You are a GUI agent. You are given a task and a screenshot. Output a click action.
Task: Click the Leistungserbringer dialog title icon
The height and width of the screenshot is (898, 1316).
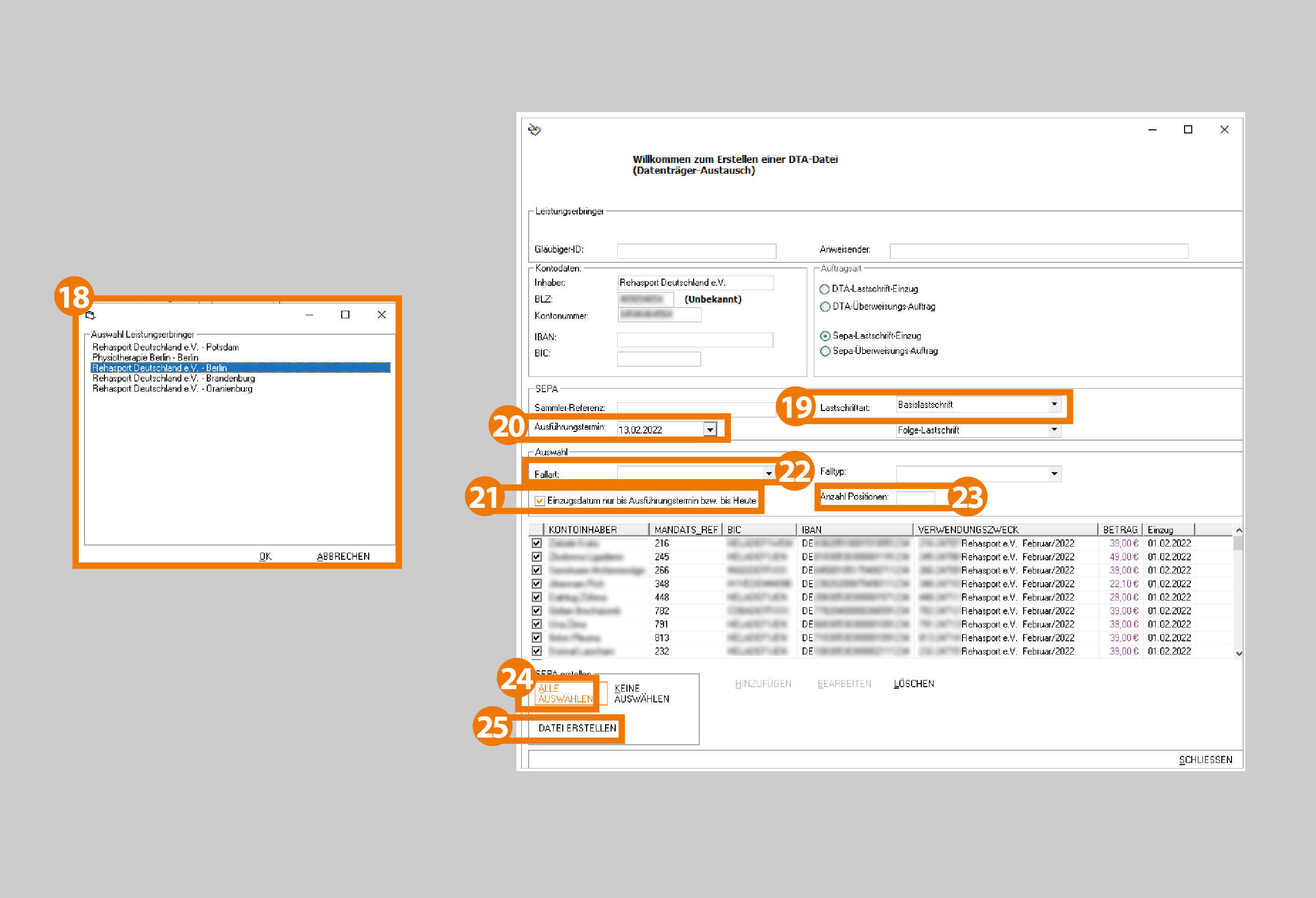(91, 315)
